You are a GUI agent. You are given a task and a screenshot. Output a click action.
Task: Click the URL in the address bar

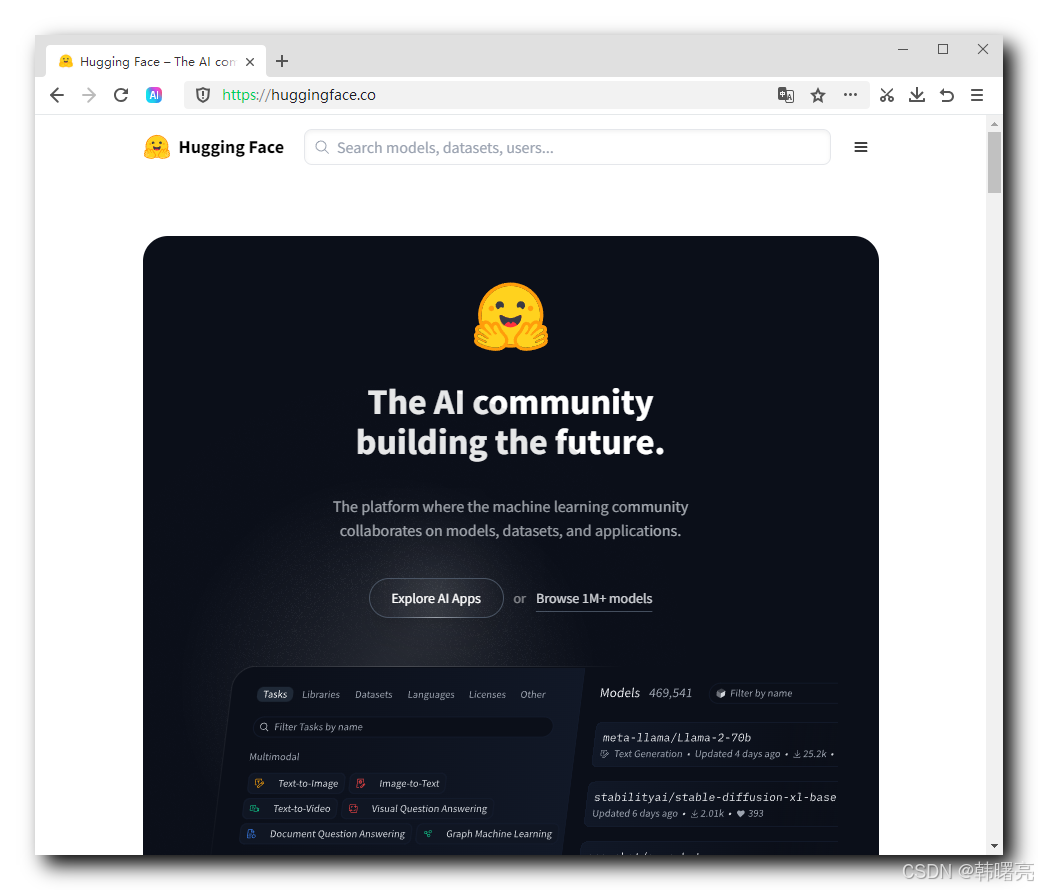299,95
